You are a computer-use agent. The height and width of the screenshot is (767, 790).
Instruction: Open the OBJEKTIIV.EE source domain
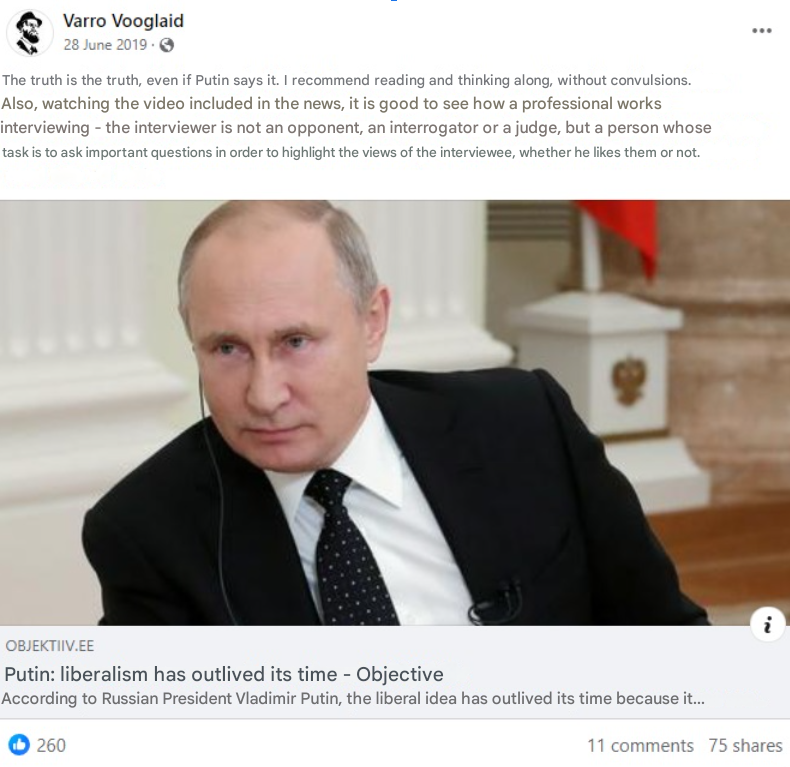click(x=49, y=646)
